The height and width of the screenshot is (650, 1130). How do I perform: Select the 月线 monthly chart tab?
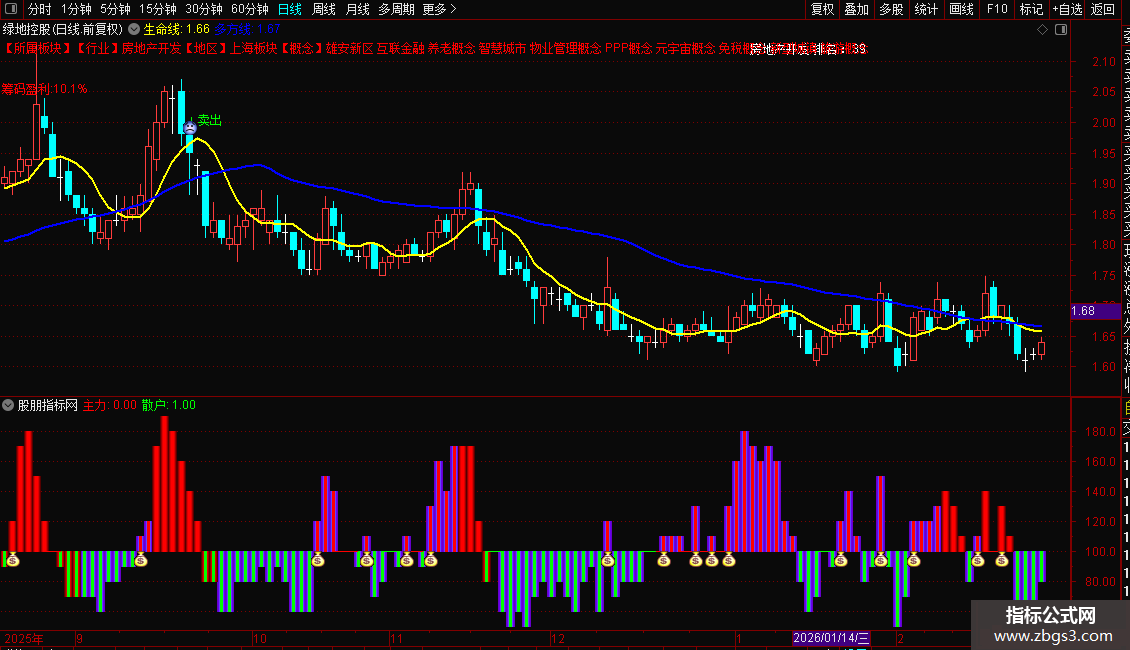pyautogui.click(x=357, y=9)
